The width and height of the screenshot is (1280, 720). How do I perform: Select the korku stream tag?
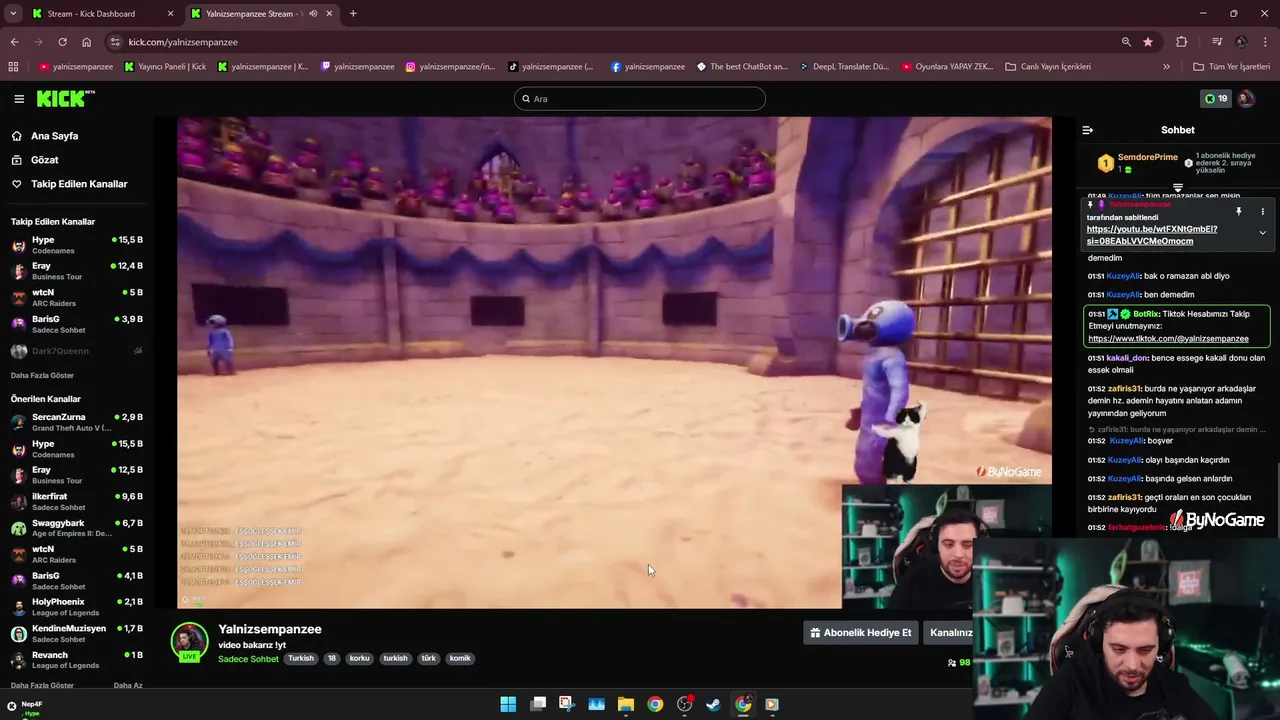pyautogui.click(x=359, y=658)
